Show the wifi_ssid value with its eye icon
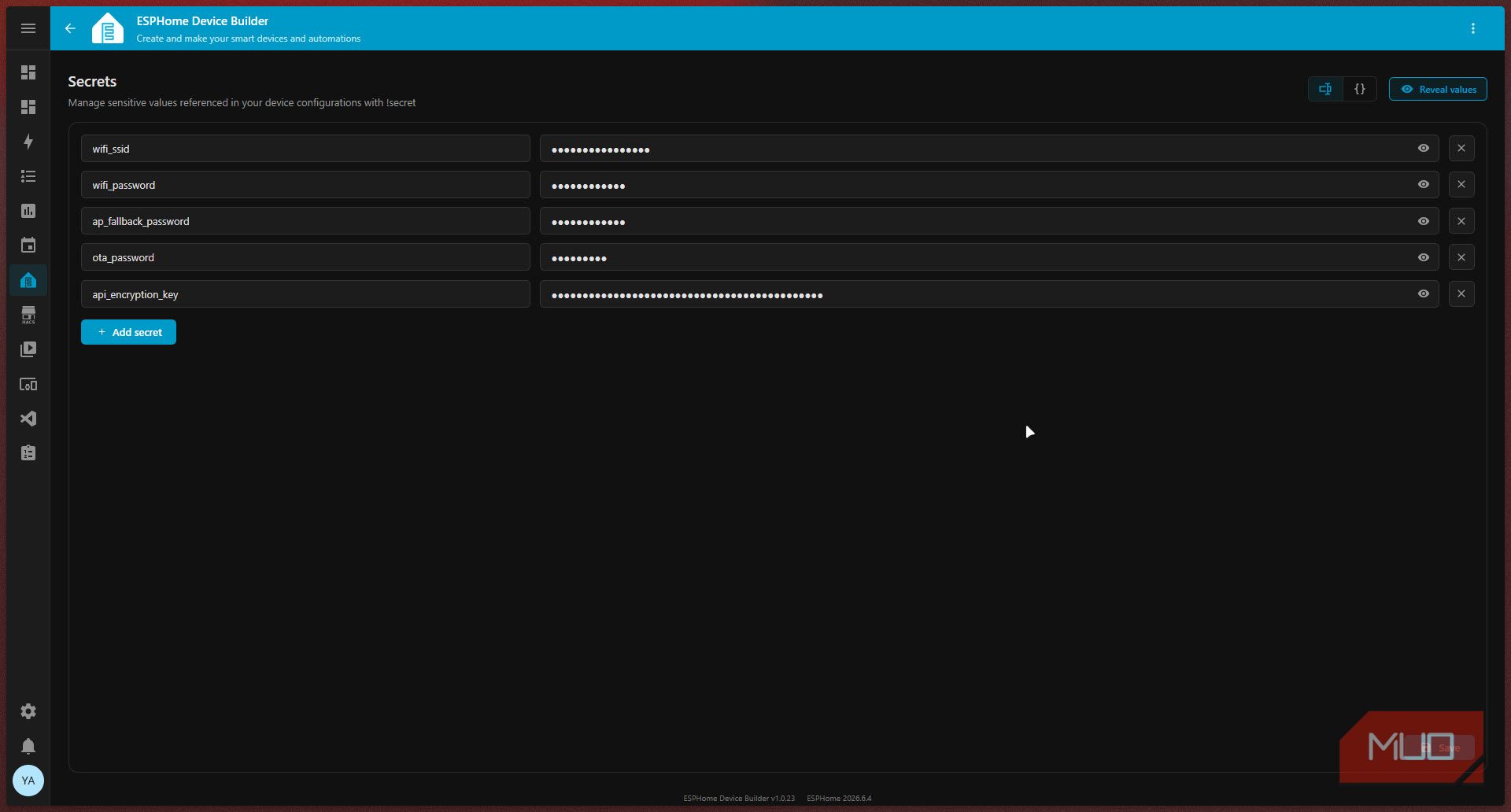 click(x=1424, y=148)
